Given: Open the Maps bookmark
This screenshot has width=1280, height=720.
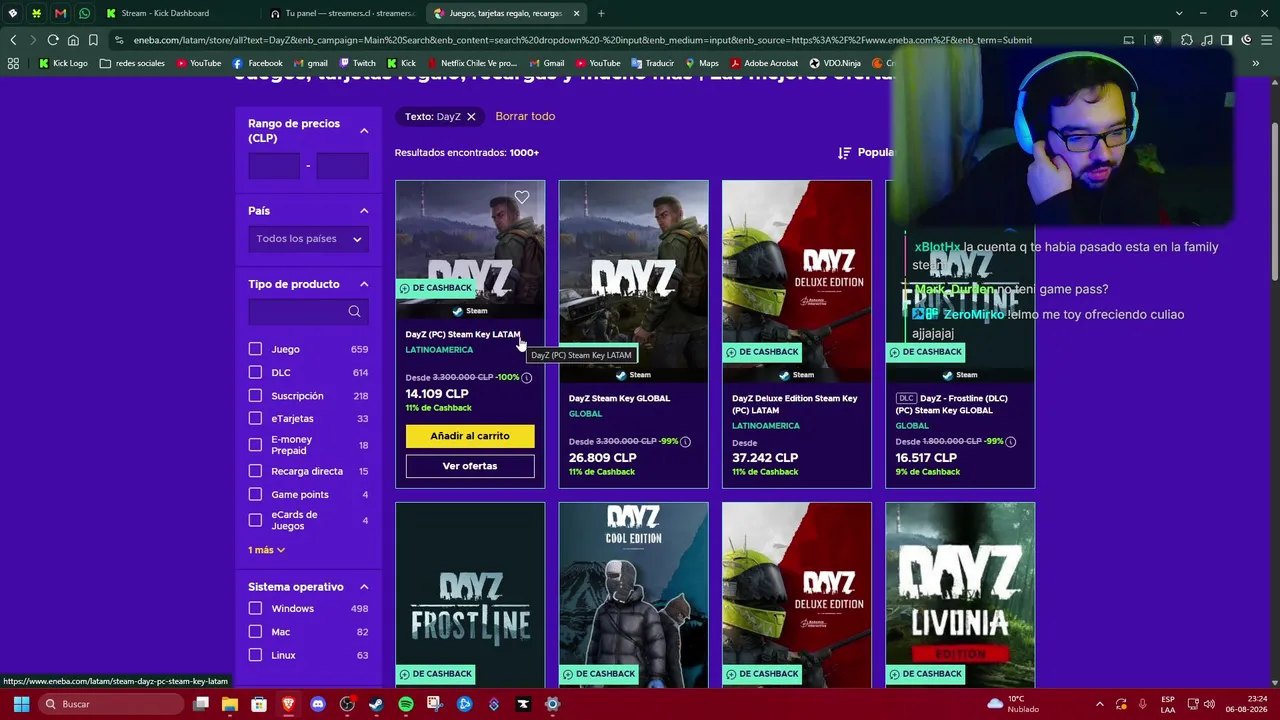Looking at the screenshot, I should [x=701, y=63].
